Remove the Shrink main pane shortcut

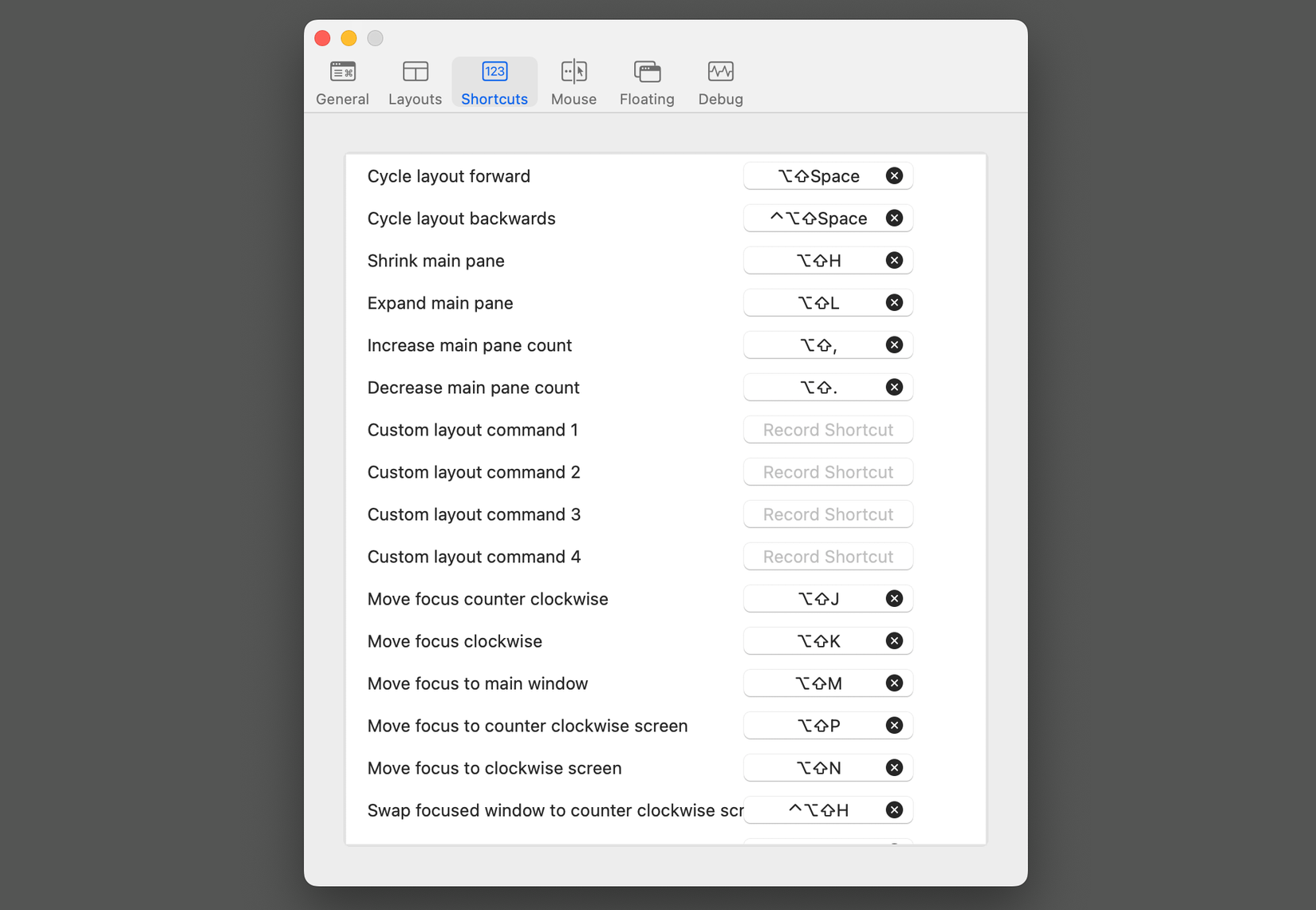coord(894,261)
